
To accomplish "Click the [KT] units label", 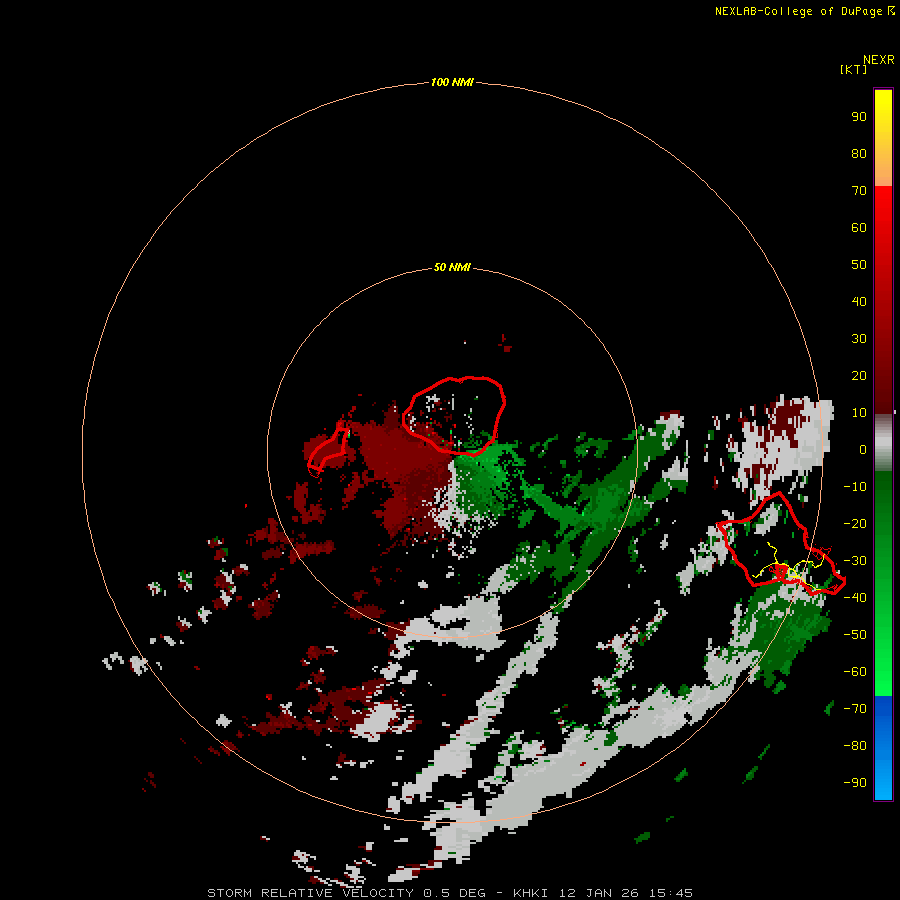I will [x=853, y=69].
